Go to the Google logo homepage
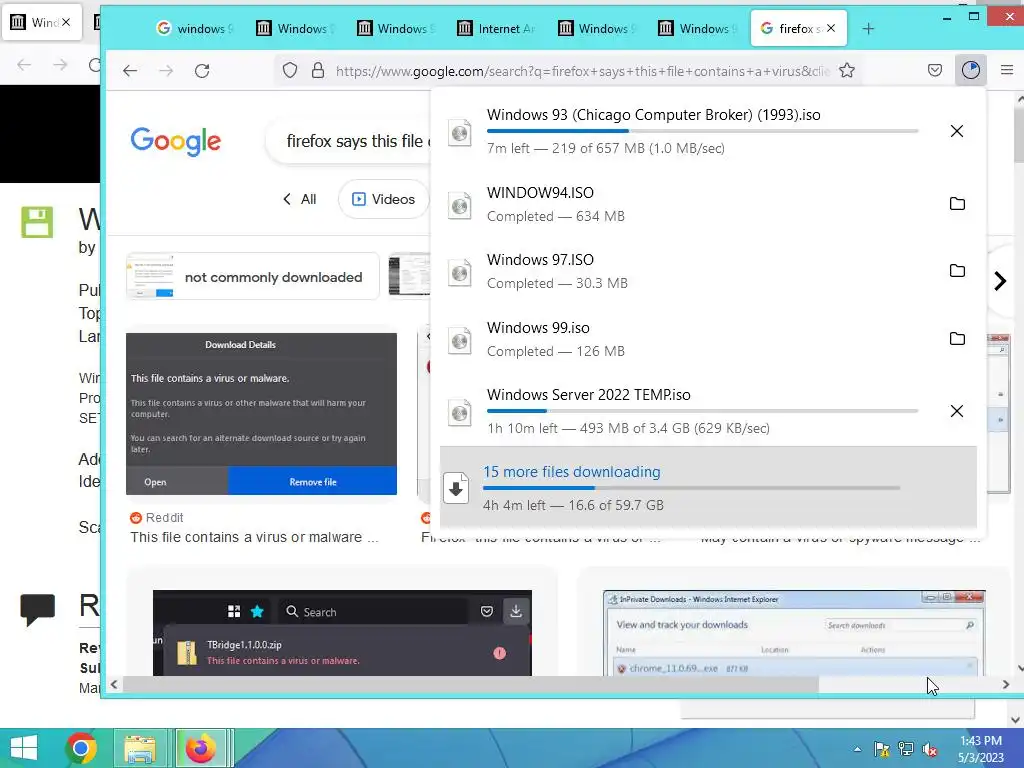The width and height of the screenshot is (1024, 768). (176, 141)
